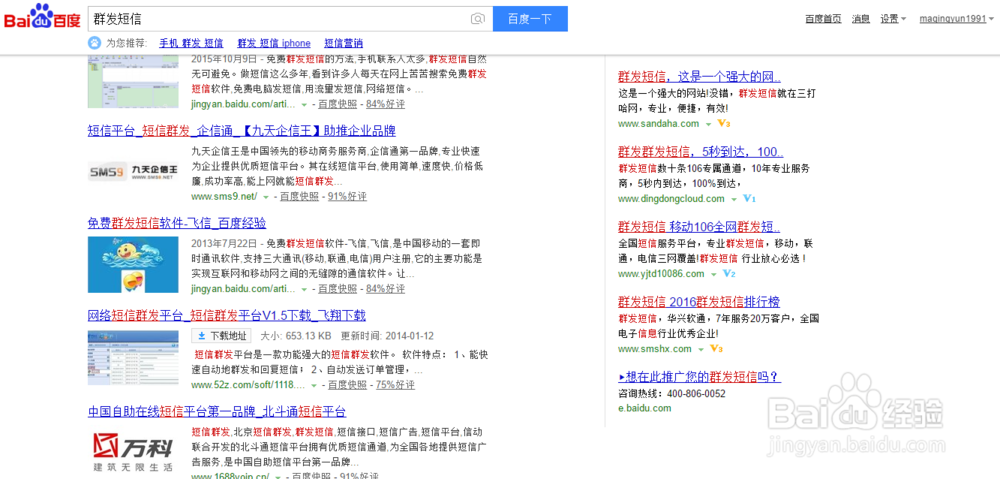Viewport: 1000px width, 479px height.
Task: Expand arrow next to www.smshx.com
Action: pos(700,350)
